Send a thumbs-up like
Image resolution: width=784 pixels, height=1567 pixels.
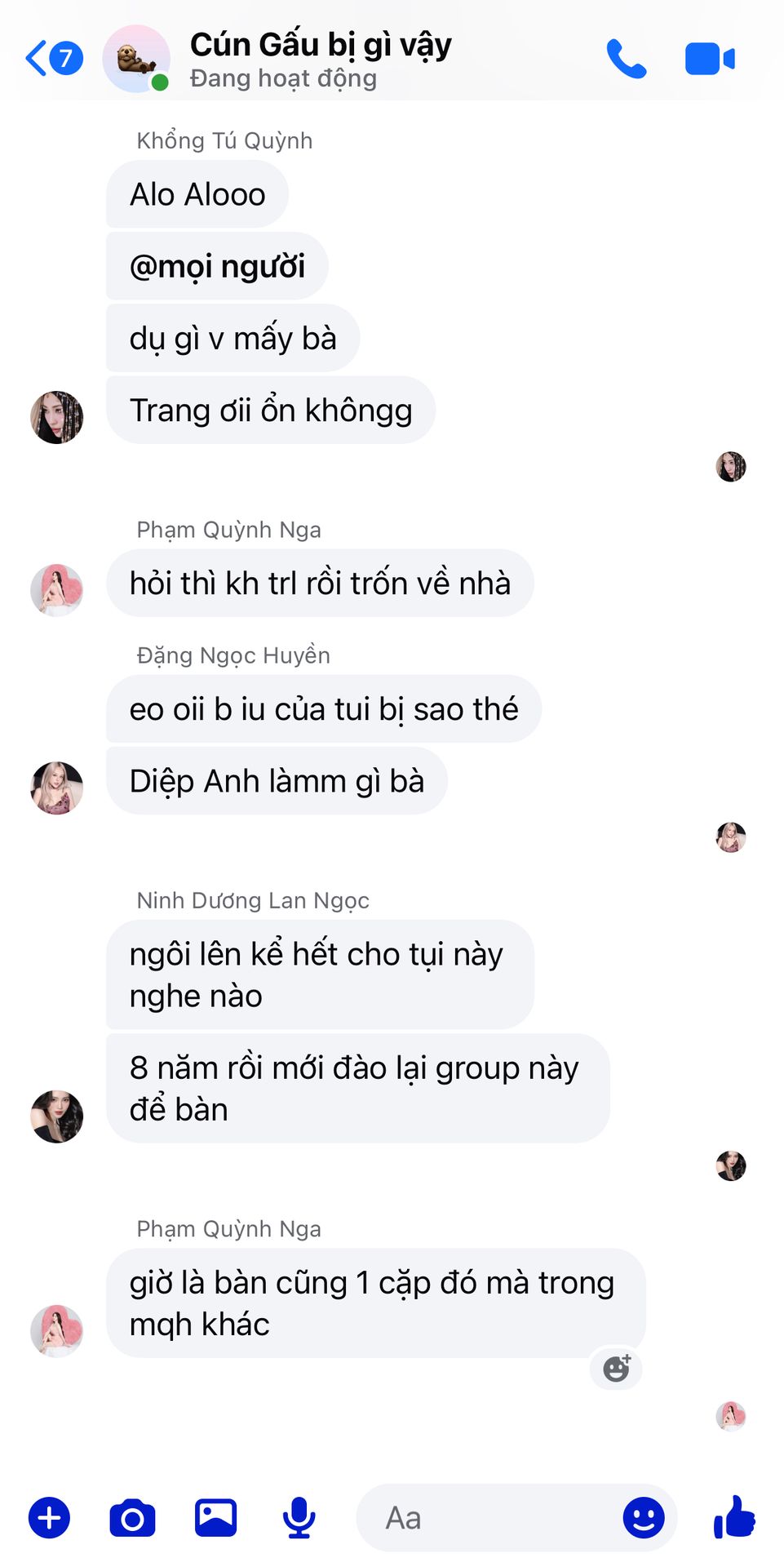click(734, 1517)
